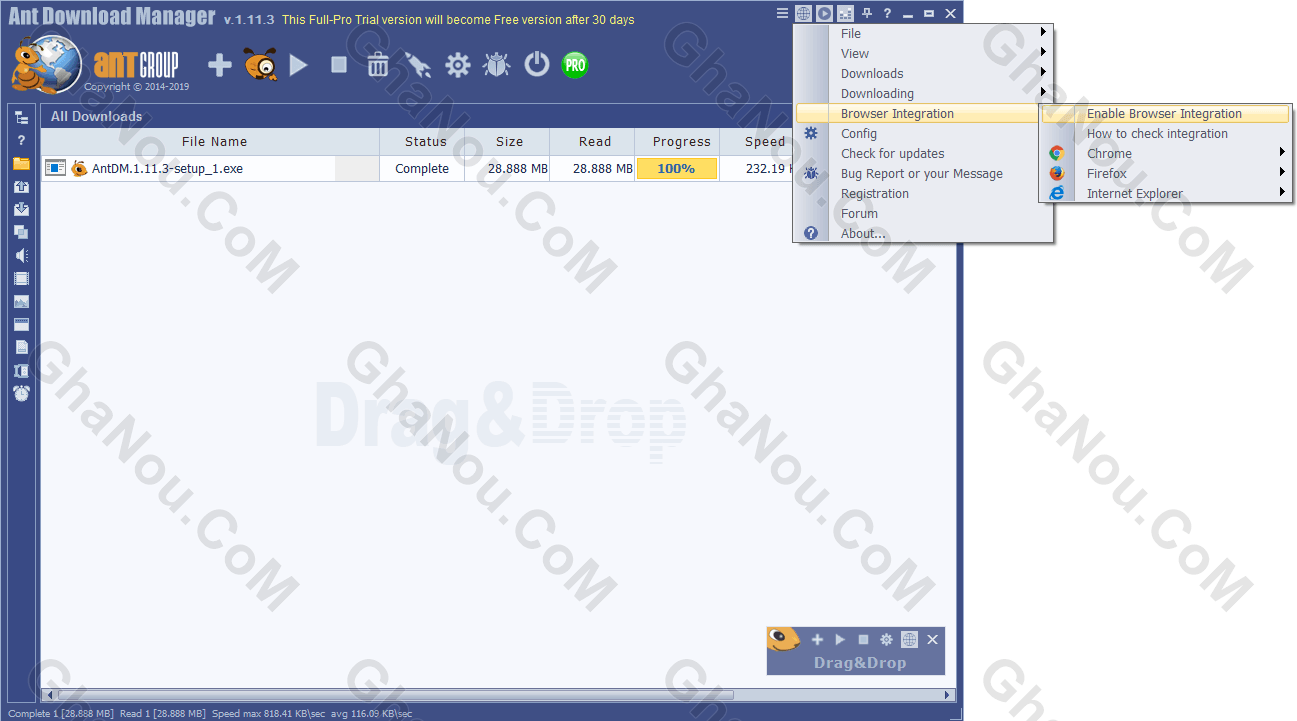Click the power shutdown icon in toolbar
The width and height of the screenshot is (1297, 721).
coord(537,65)
